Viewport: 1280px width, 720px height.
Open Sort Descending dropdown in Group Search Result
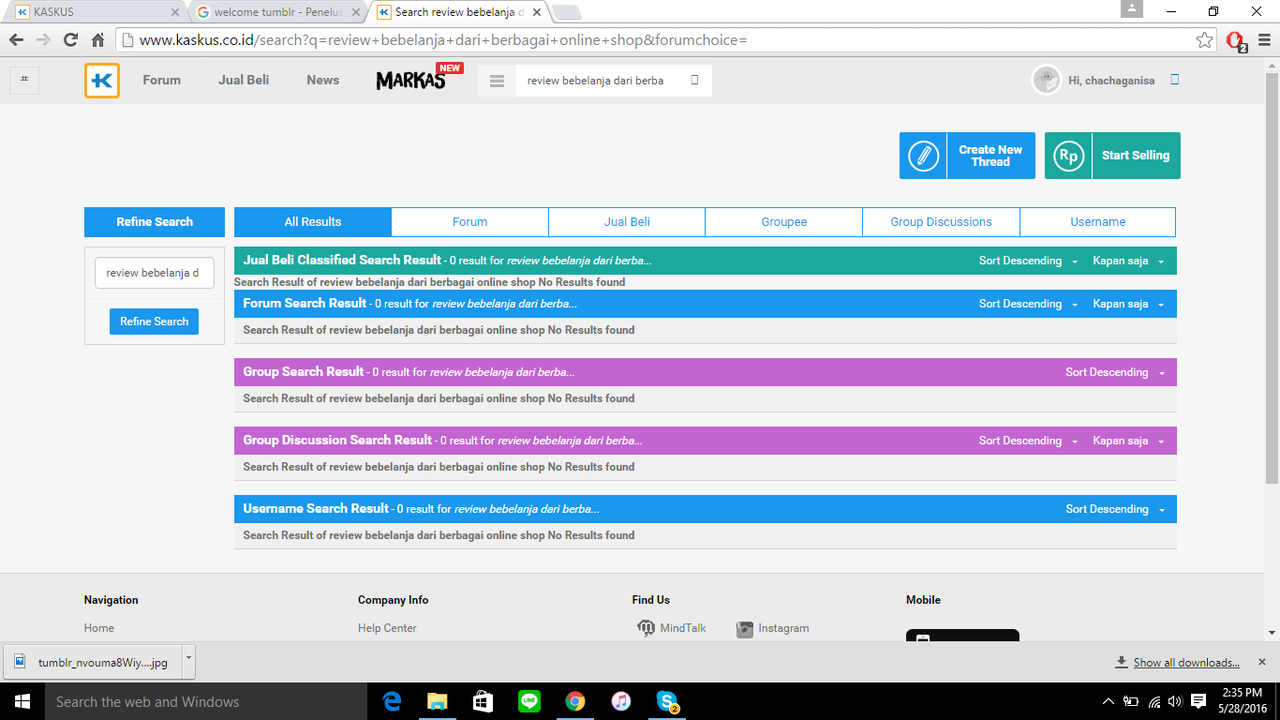[1115, 372]
